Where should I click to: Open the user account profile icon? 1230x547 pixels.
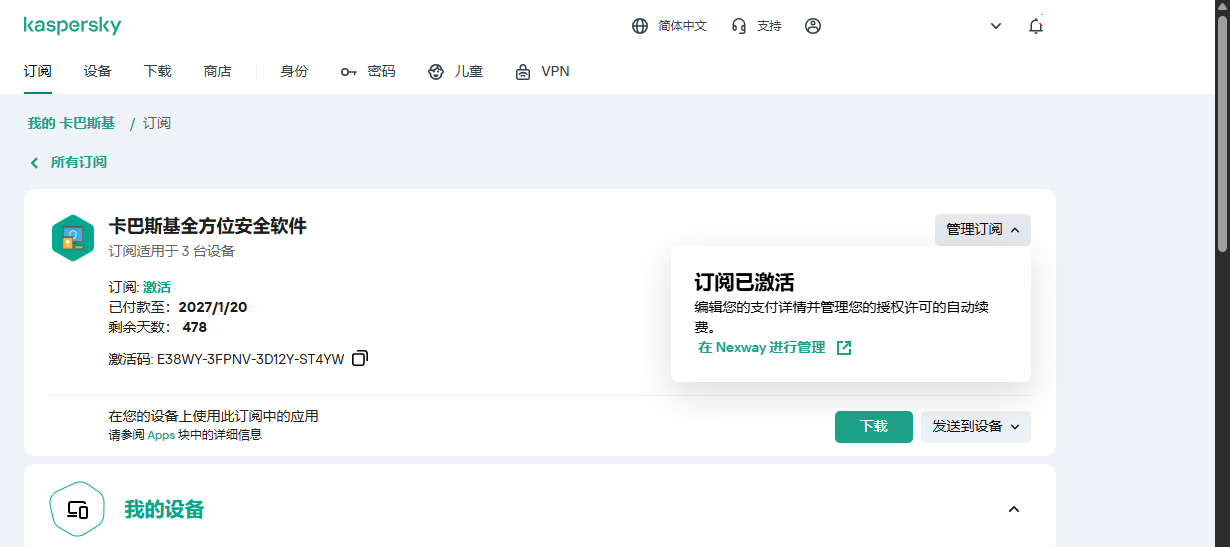tap(813, 26)
